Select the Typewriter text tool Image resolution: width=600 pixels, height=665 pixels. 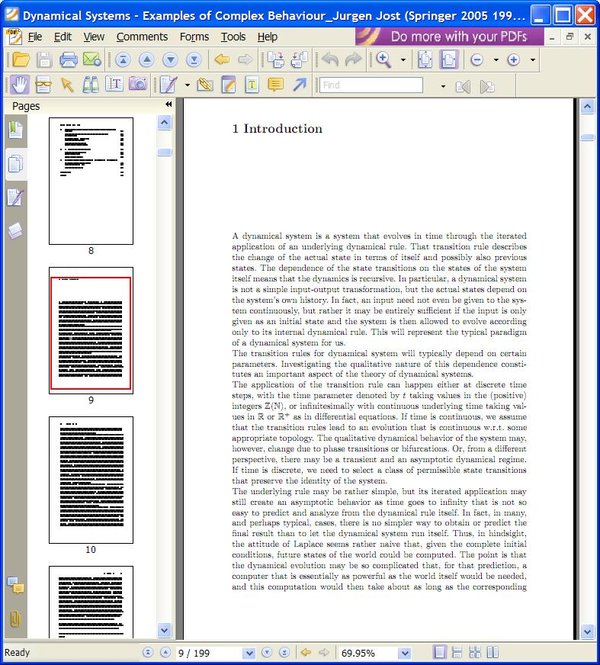[x=252, y=85]
